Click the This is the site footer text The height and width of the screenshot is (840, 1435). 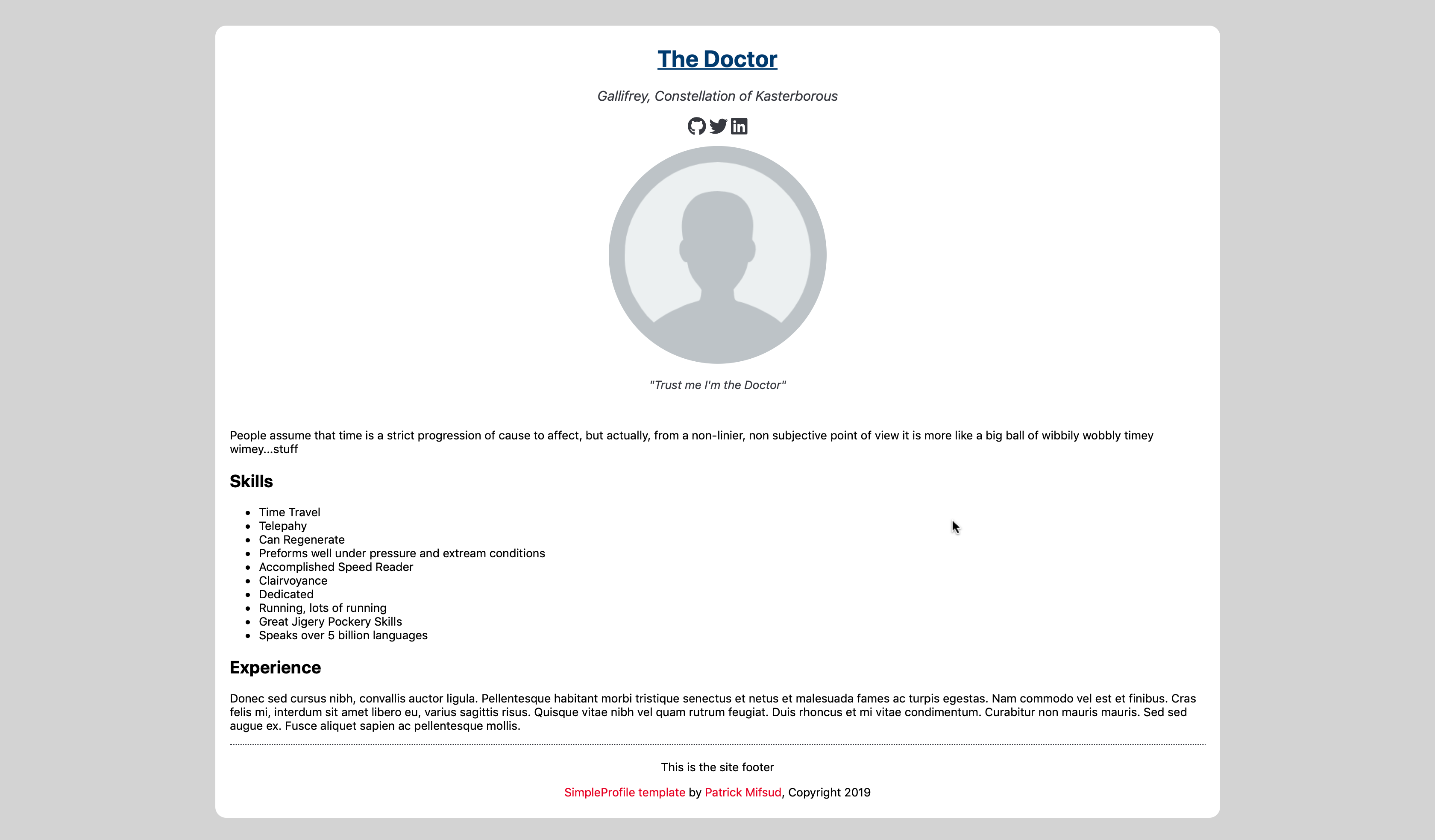717,767
